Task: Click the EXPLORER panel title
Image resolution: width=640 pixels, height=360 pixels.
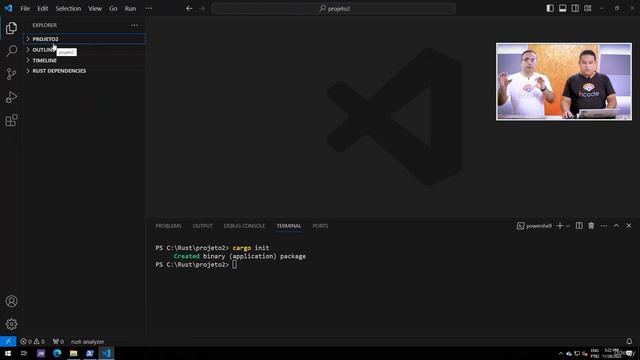Action: click(44, 25)
